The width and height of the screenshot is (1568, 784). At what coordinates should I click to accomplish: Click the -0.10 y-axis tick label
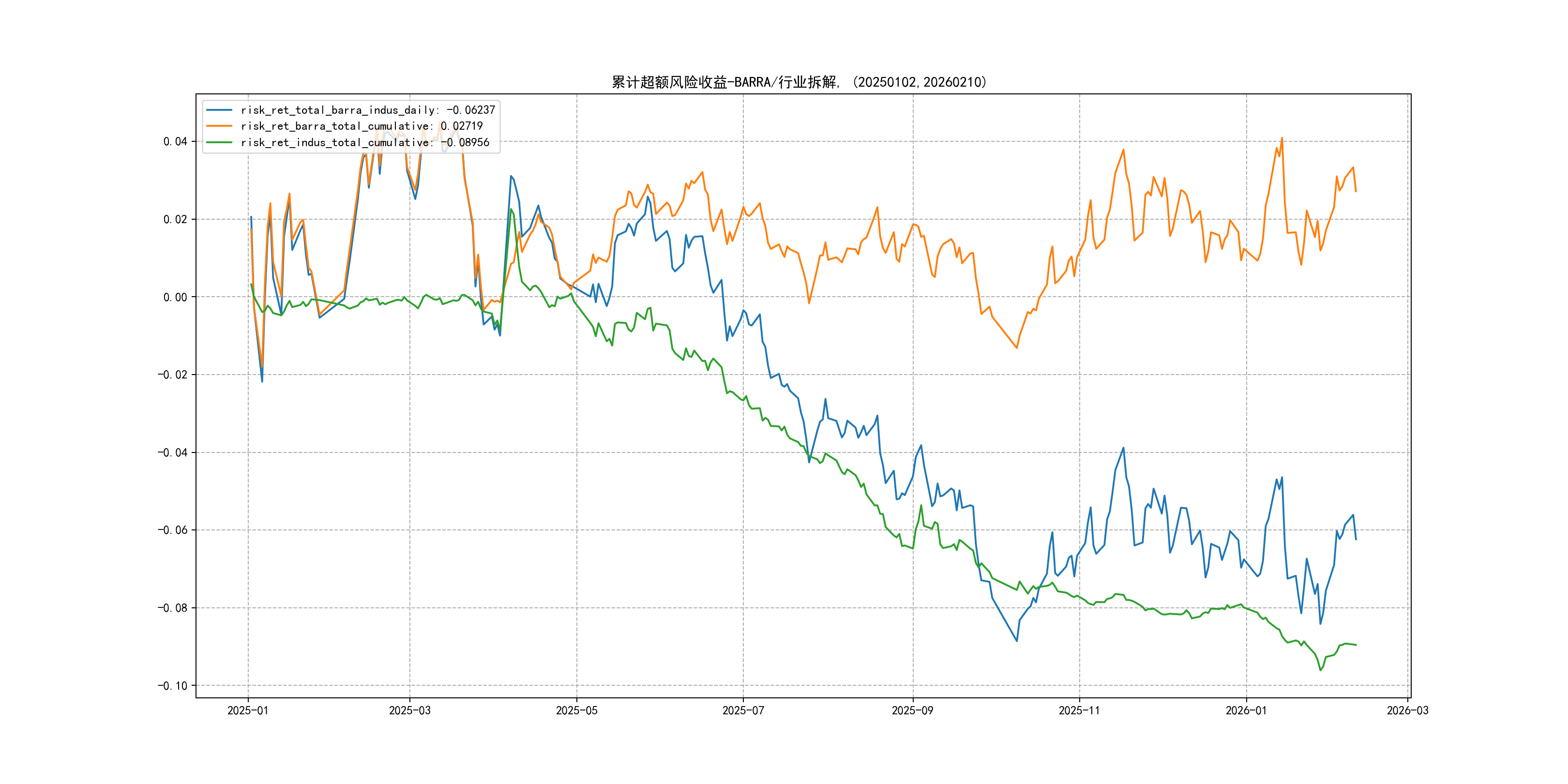click(172, 686)
